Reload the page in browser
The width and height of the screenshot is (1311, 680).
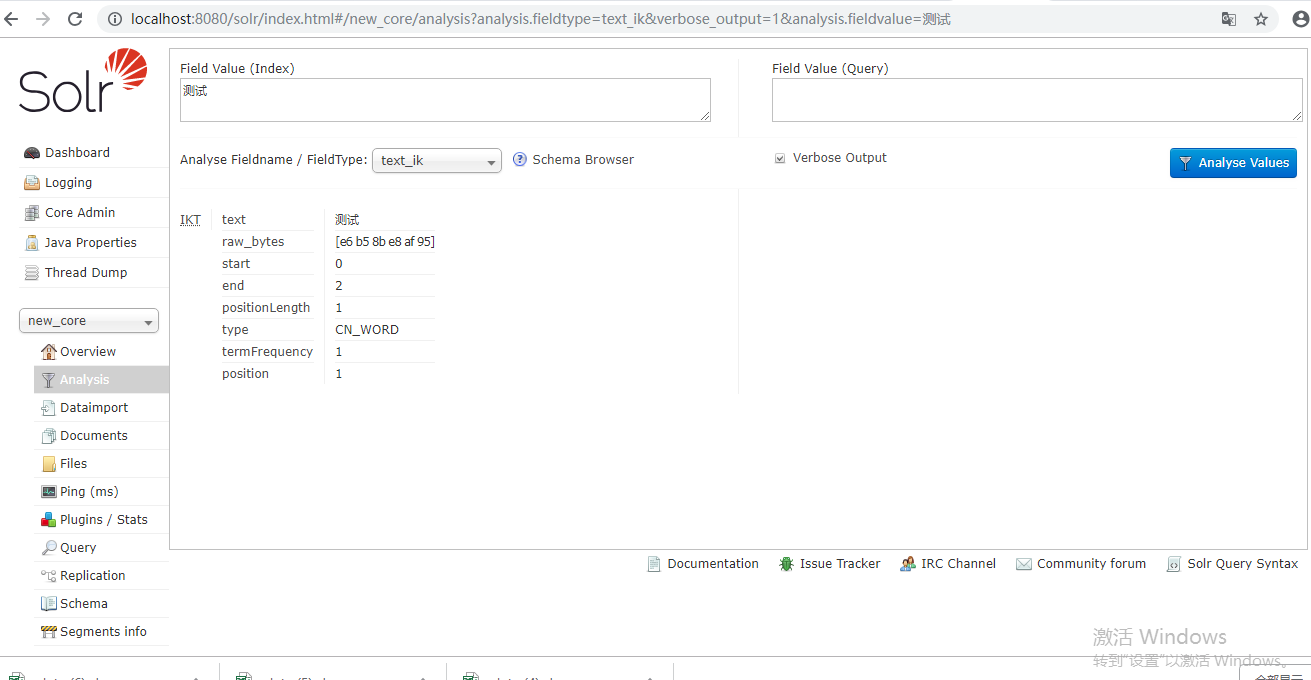coord(75,19)
